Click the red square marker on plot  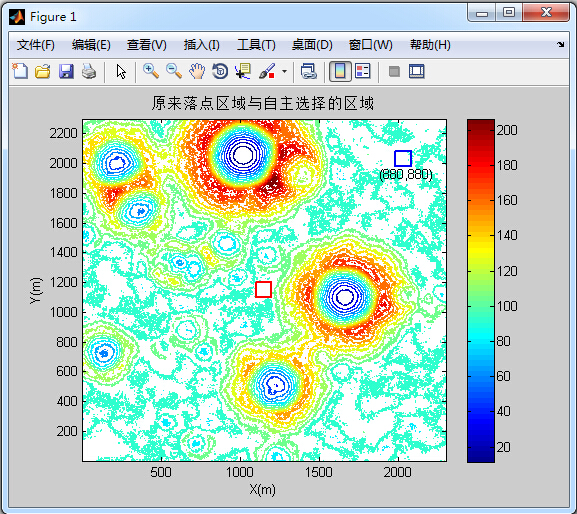(x=263, y=290)
